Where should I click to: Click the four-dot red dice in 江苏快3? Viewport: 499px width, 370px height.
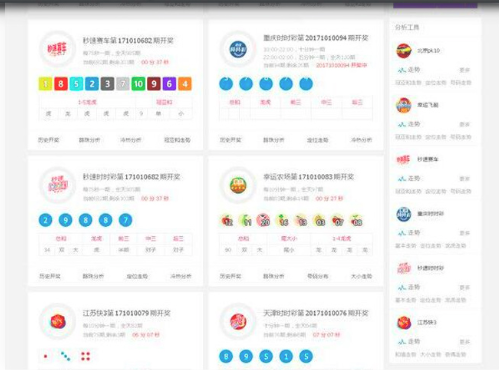pyautogui.click(x=86, y=356)
